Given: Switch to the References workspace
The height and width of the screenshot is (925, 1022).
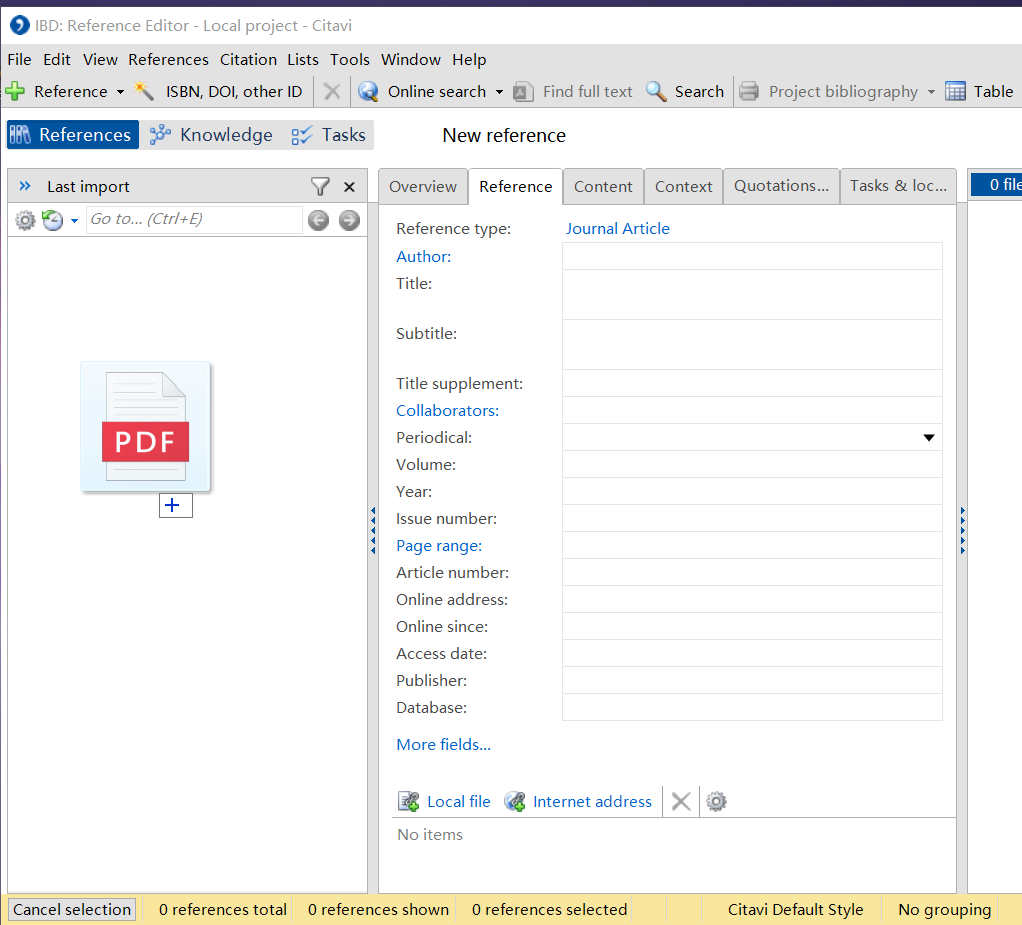Looking at the screenshot, I should pos(72,134).
